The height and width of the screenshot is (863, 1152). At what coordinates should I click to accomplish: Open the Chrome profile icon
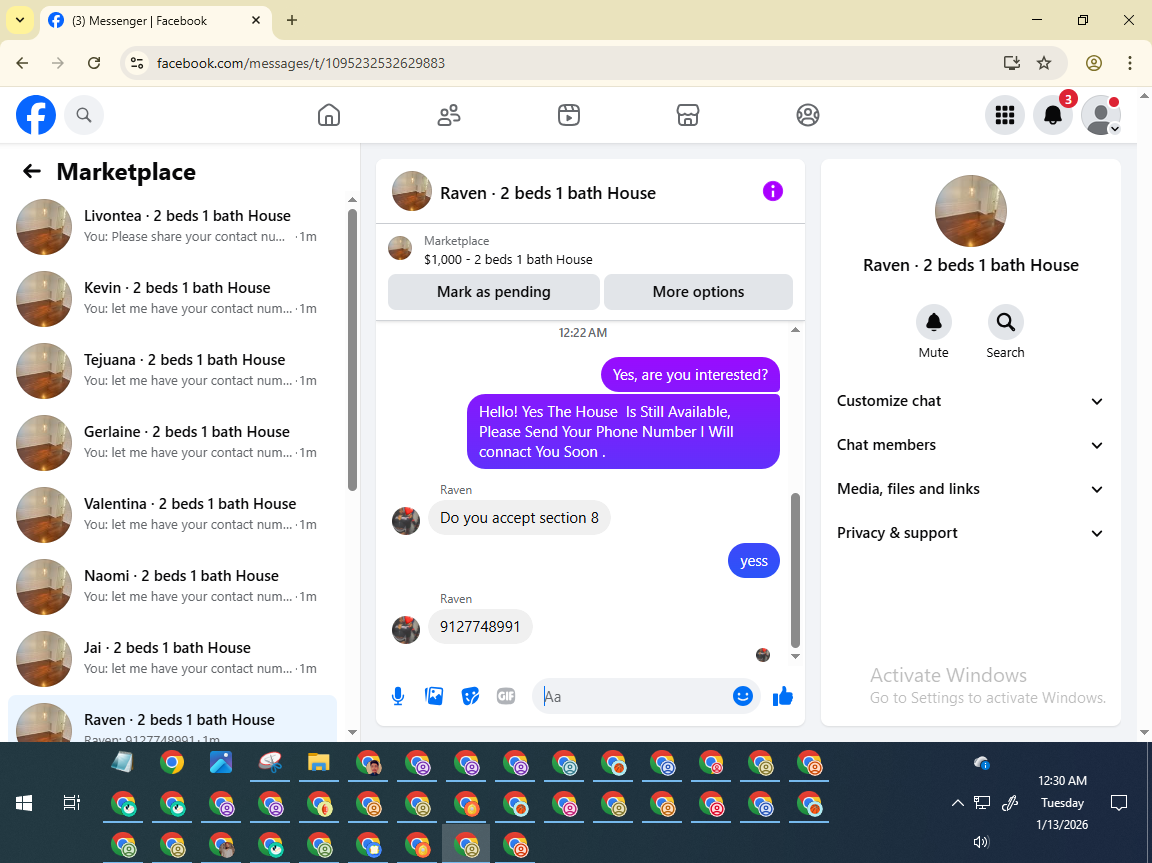(x=1094, y=63)
